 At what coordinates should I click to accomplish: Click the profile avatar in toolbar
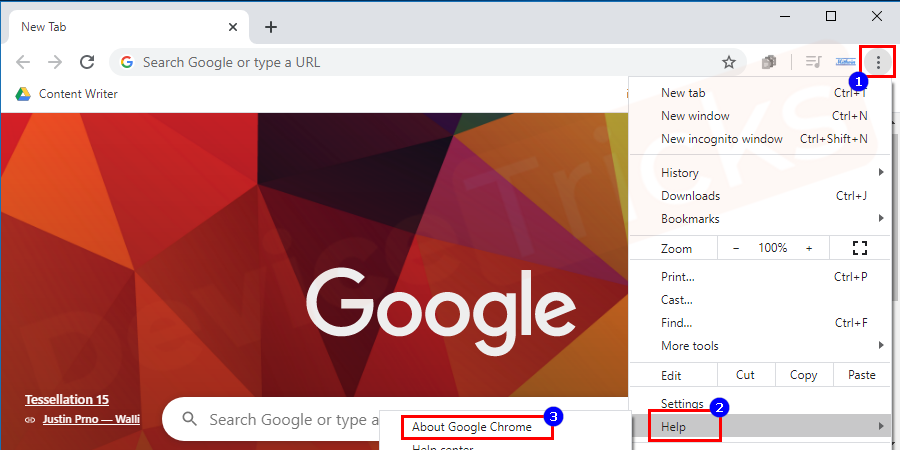[x=845, y=62]
